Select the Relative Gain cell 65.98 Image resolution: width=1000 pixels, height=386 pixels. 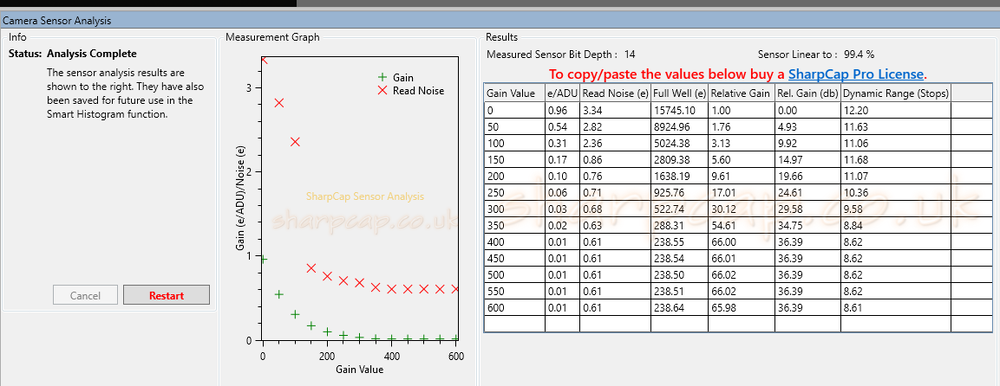tap(741, 308)
